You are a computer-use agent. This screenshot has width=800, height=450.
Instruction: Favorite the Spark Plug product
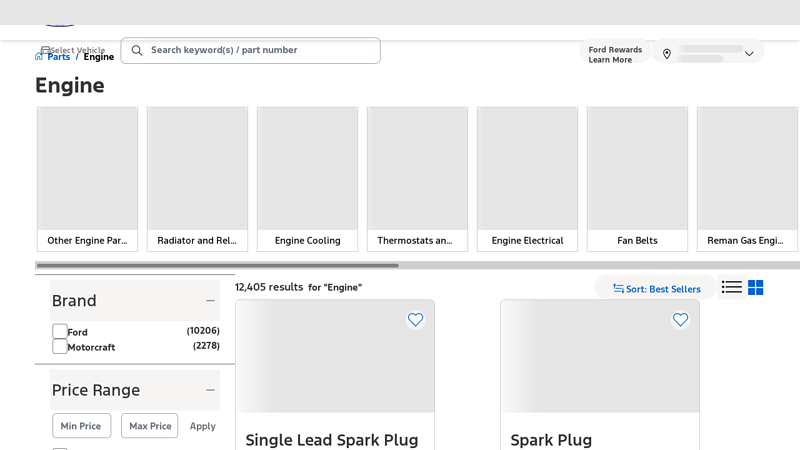pos(680,320)
